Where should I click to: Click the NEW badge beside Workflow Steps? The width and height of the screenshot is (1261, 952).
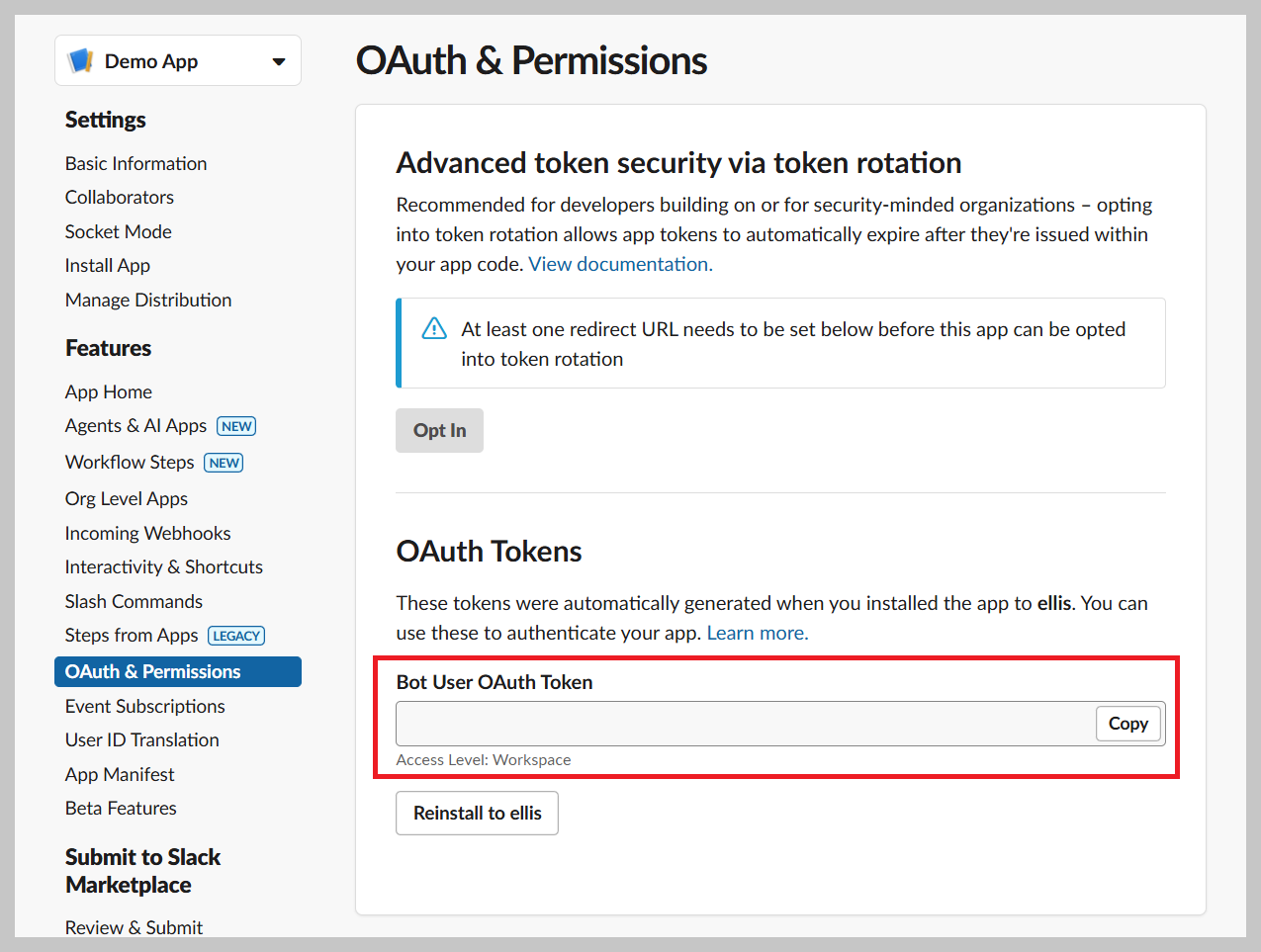click(x=224, y=463)
